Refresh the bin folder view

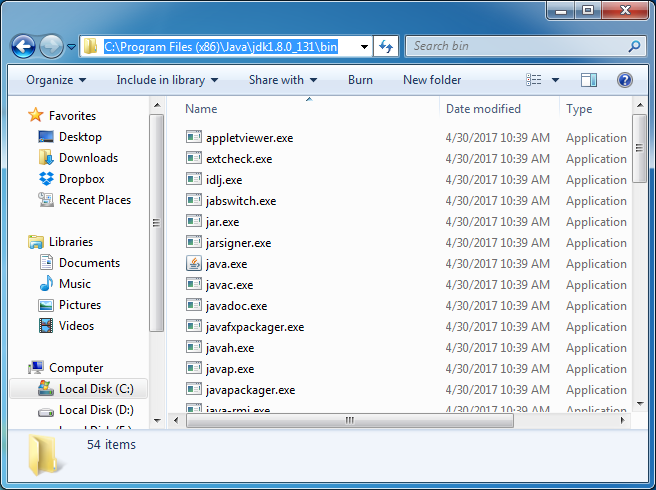click(386, 46)
